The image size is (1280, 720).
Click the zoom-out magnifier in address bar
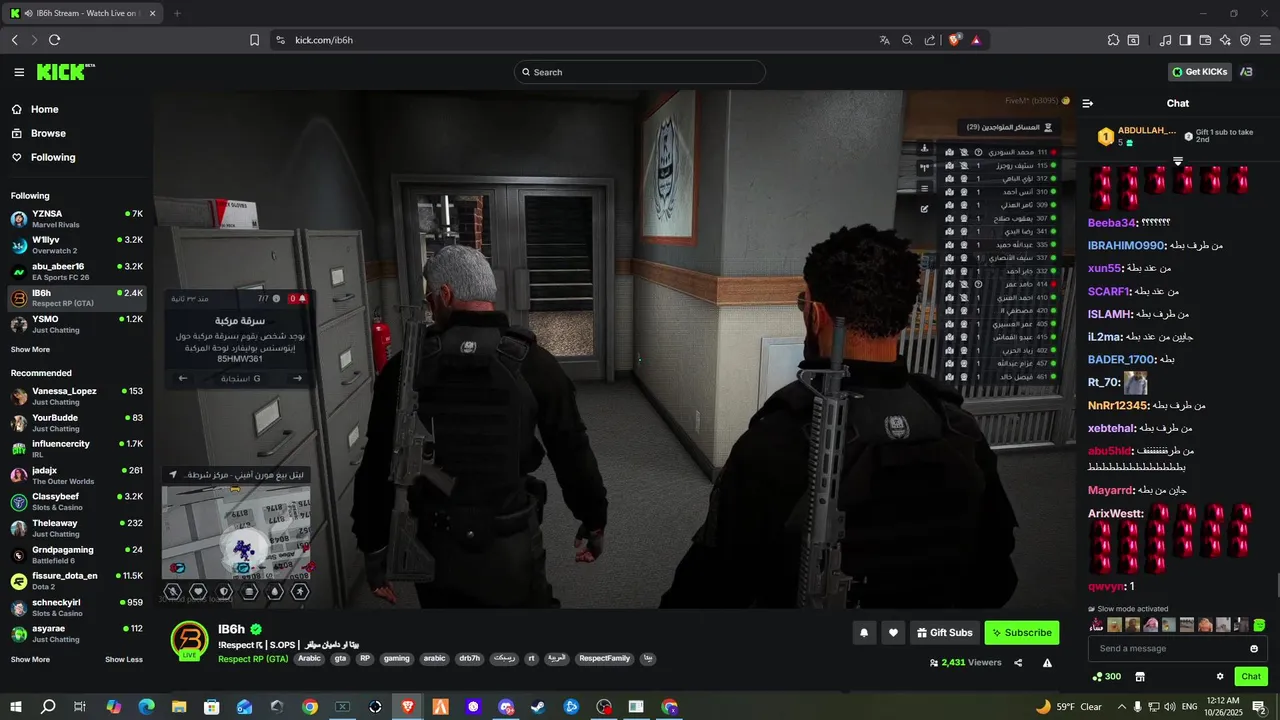pos(907,40)
